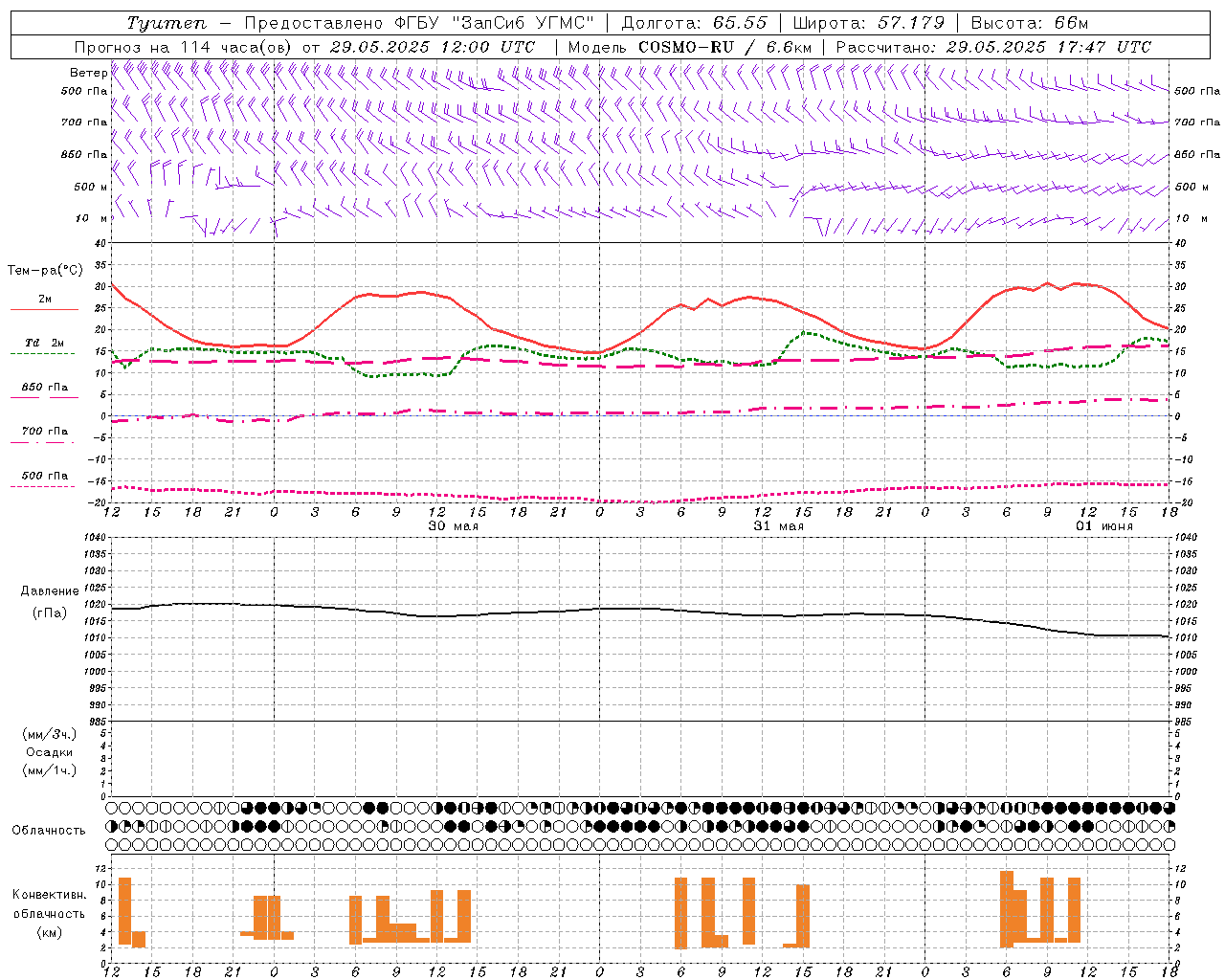The image size is (1225, 980).
Task: Click the Широта: 57.179 value
Action: (x=869, y=23)
